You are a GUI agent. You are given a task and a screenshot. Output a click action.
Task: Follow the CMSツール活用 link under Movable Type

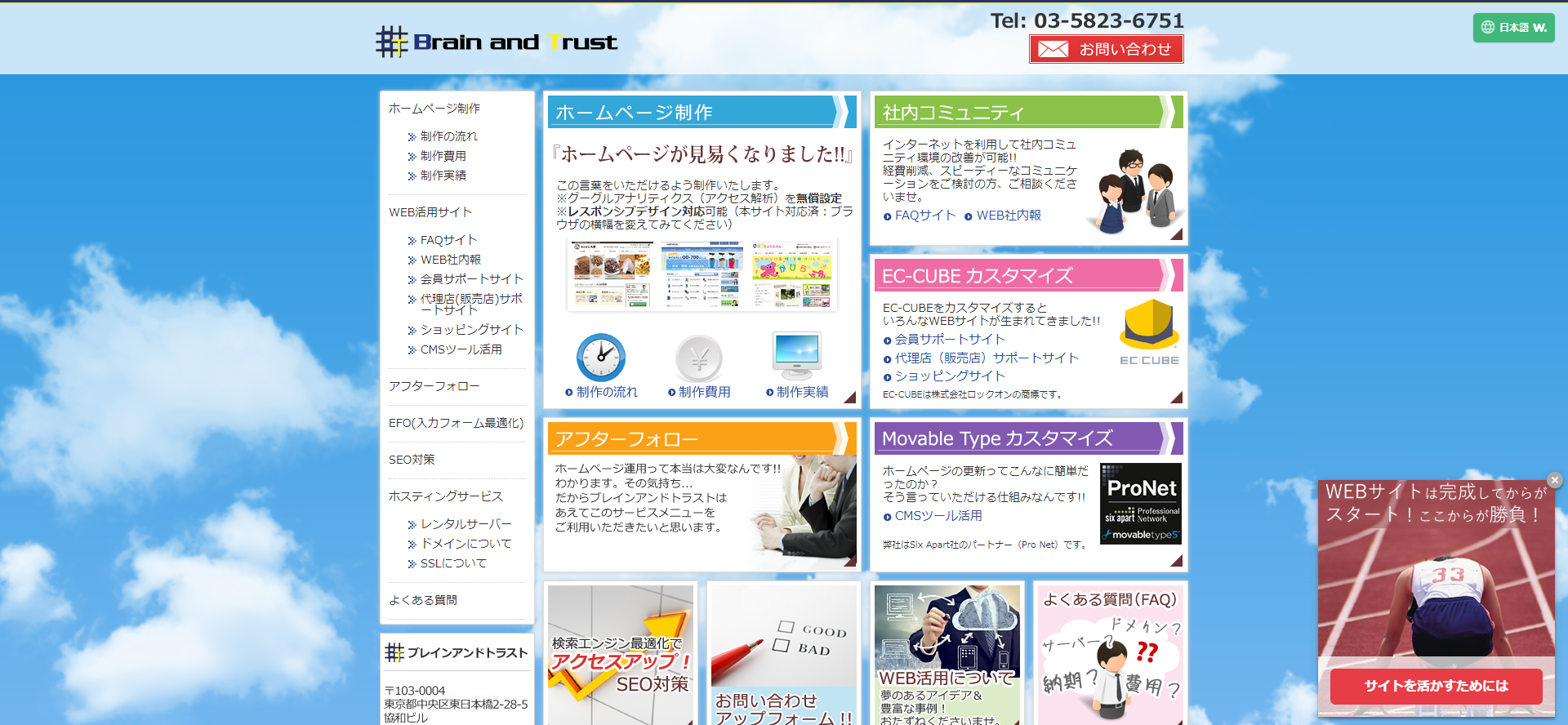pyautogui.click(x=938, y=516)
